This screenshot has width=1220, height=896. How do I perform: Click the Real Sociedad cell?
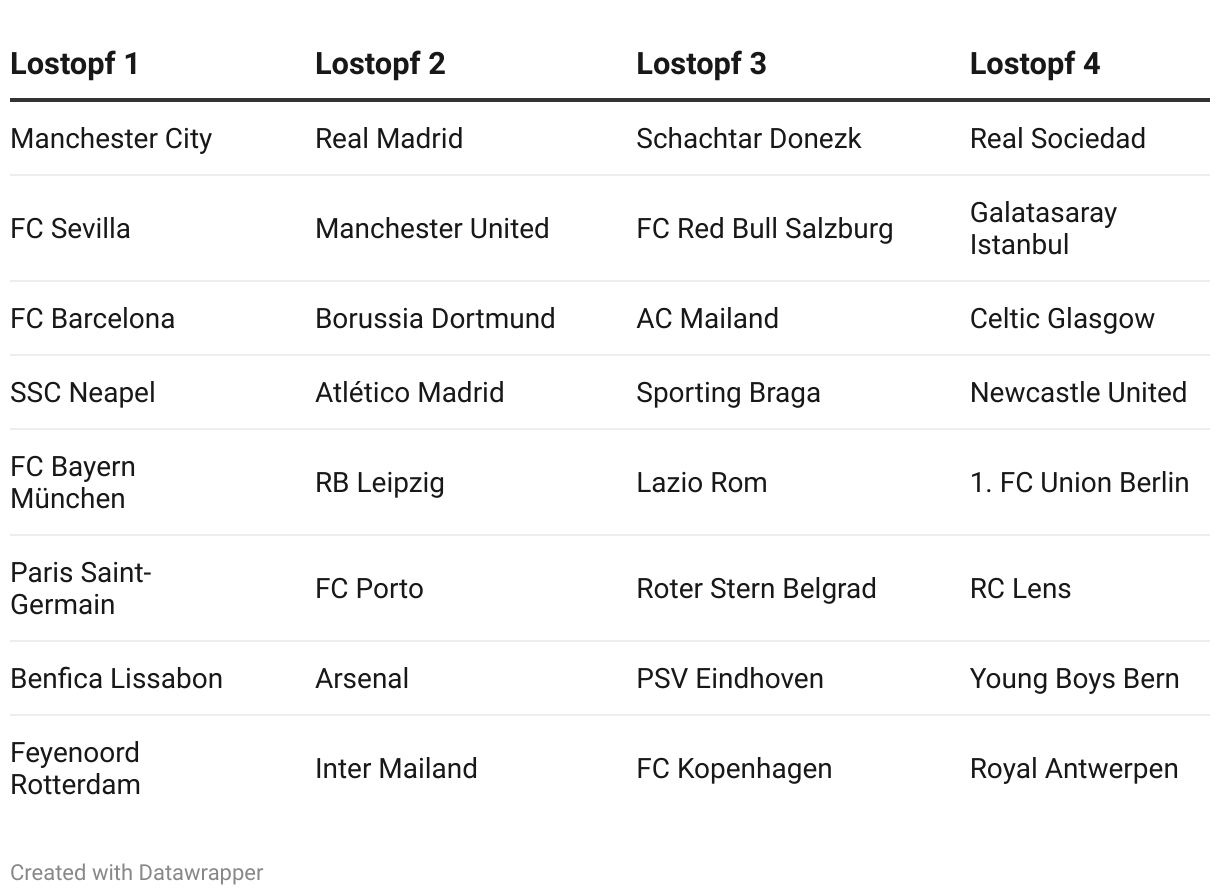(x=1057, y=139)
